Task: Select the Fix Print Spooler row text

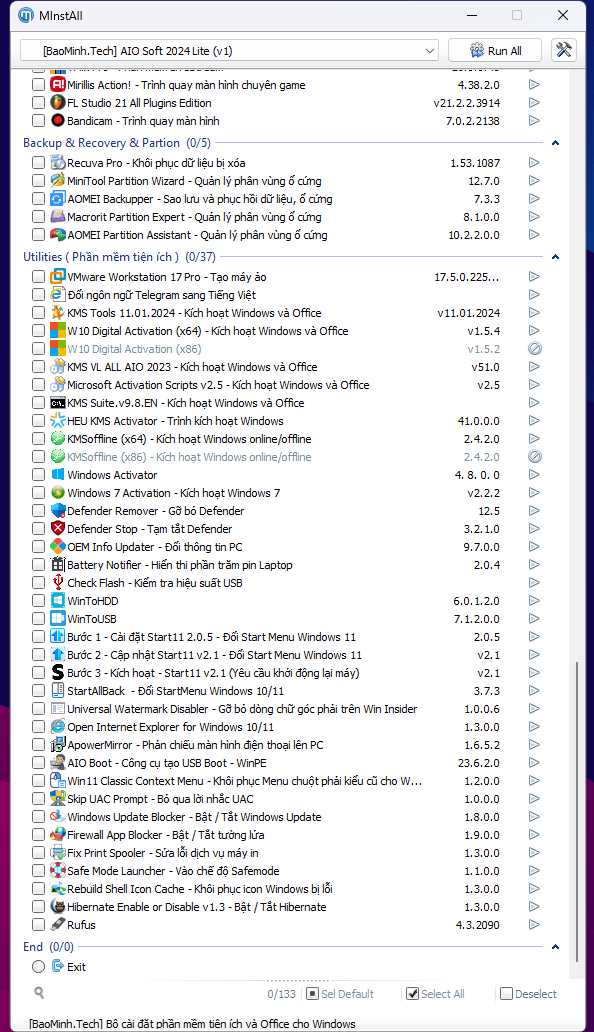Action: point(163,852)
